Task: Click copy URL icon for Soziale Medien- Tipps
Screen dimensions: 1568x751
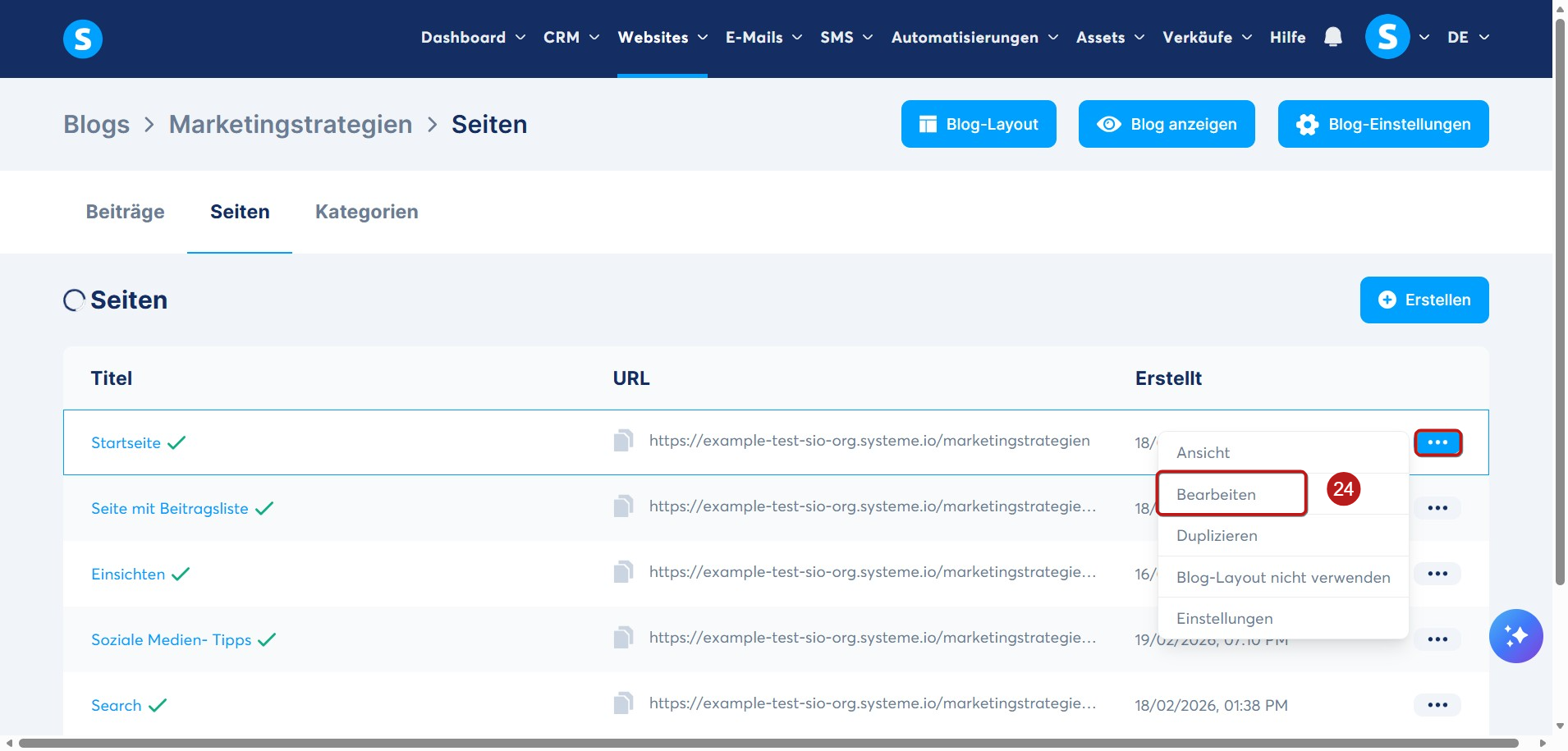Action: click(623, 638)
